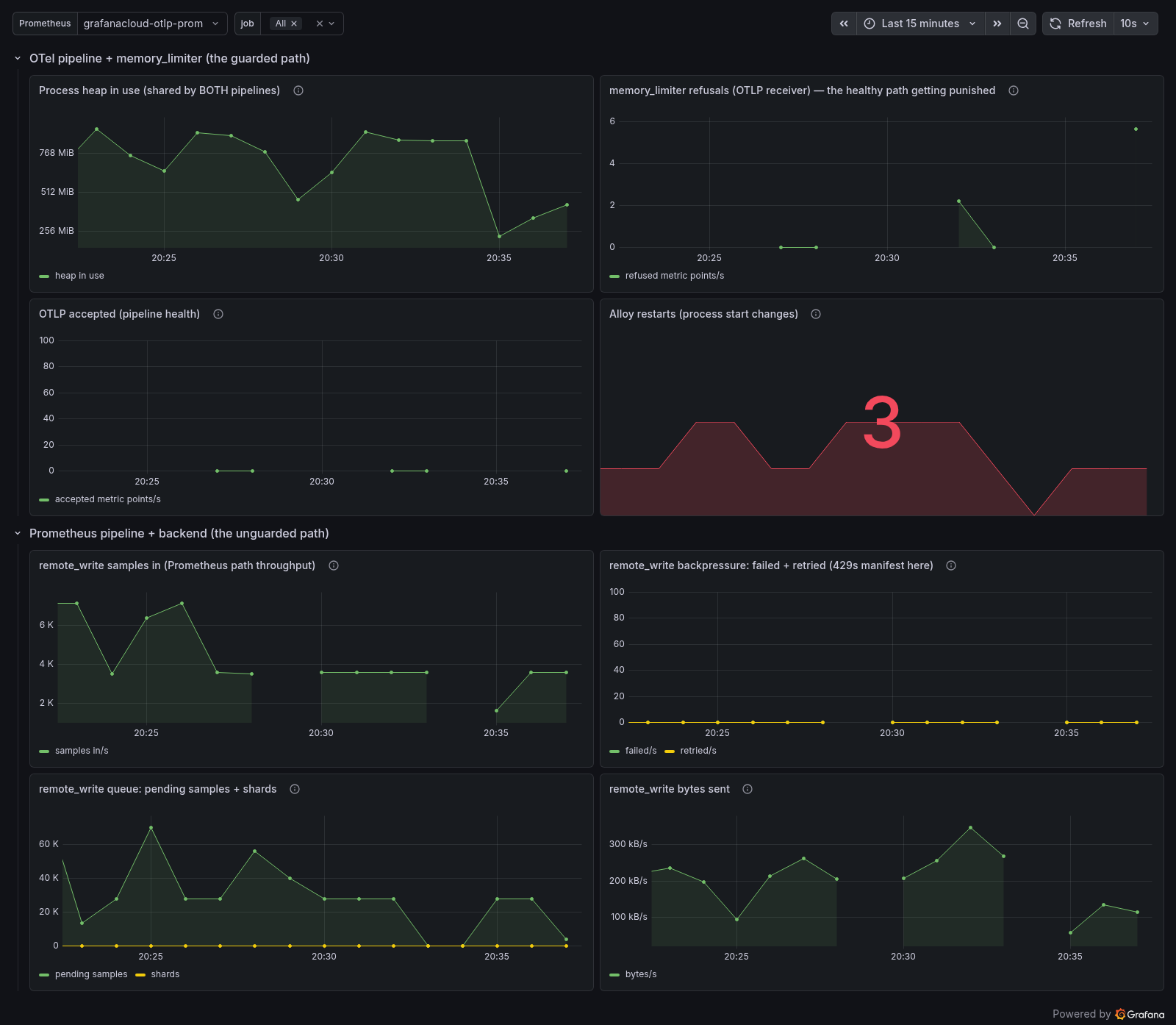Open the Last 15 minutes time picker
The width and height of the screenshot is (1176, 1025).
click(920, 24)
